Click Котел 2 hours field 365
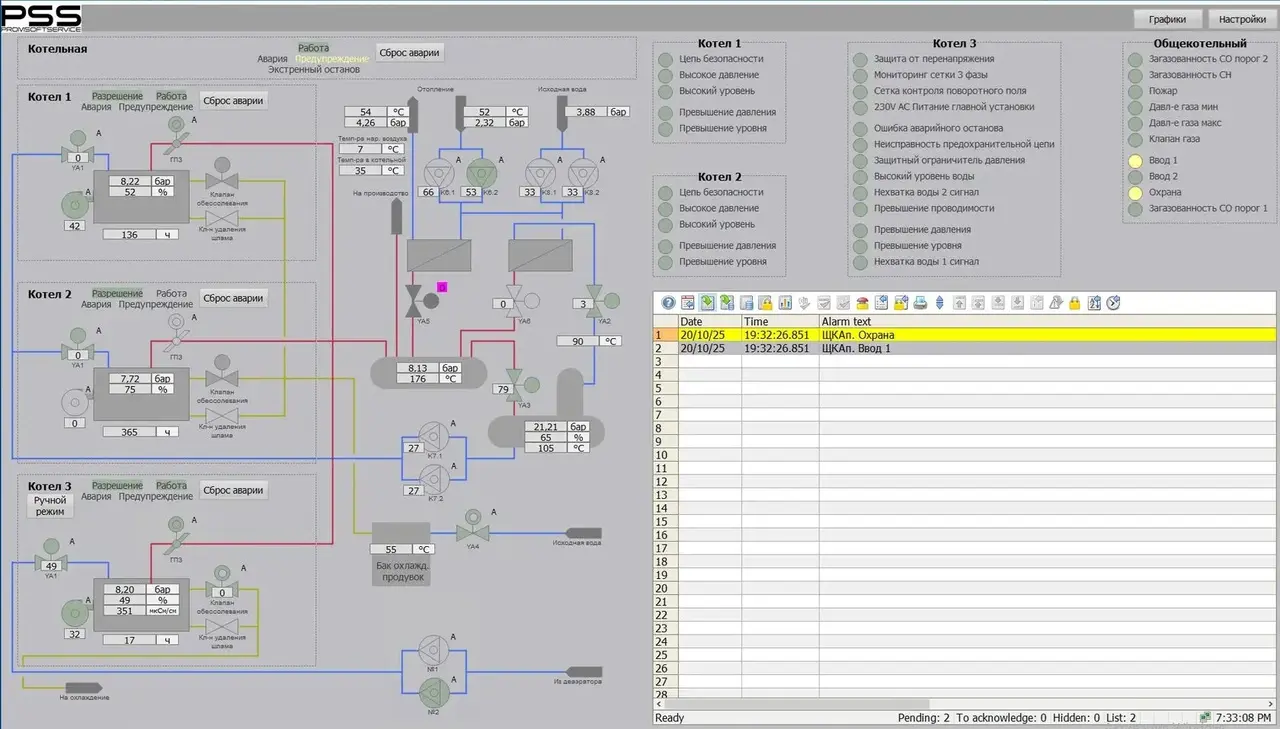The height and width of the screenshot is (729, 1280). point(130,432)
